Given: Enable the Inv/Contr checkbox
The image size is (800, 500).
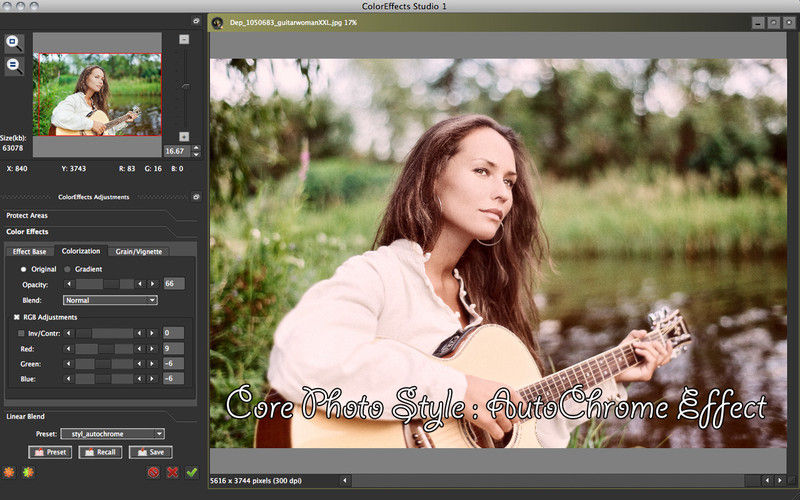Looking at the screenshot, I should pos(21,333).
